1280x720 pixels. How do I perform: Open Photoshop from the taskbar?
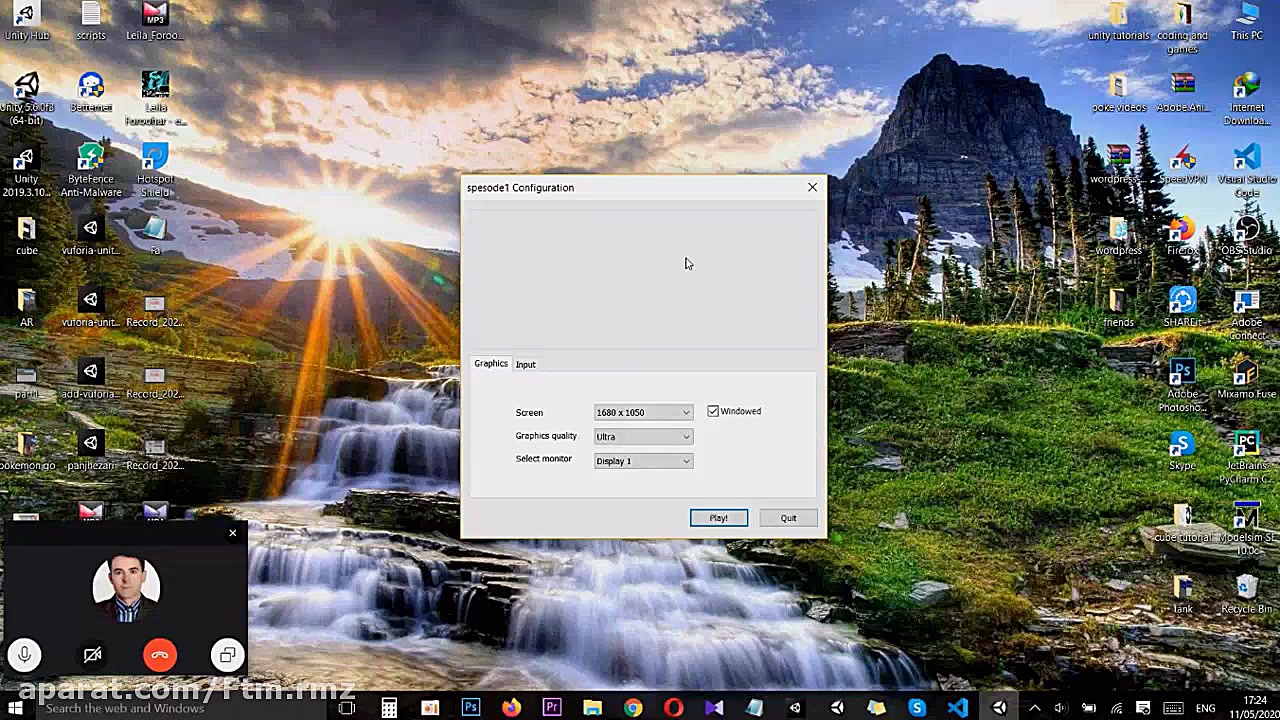click(x=471, y=708)
